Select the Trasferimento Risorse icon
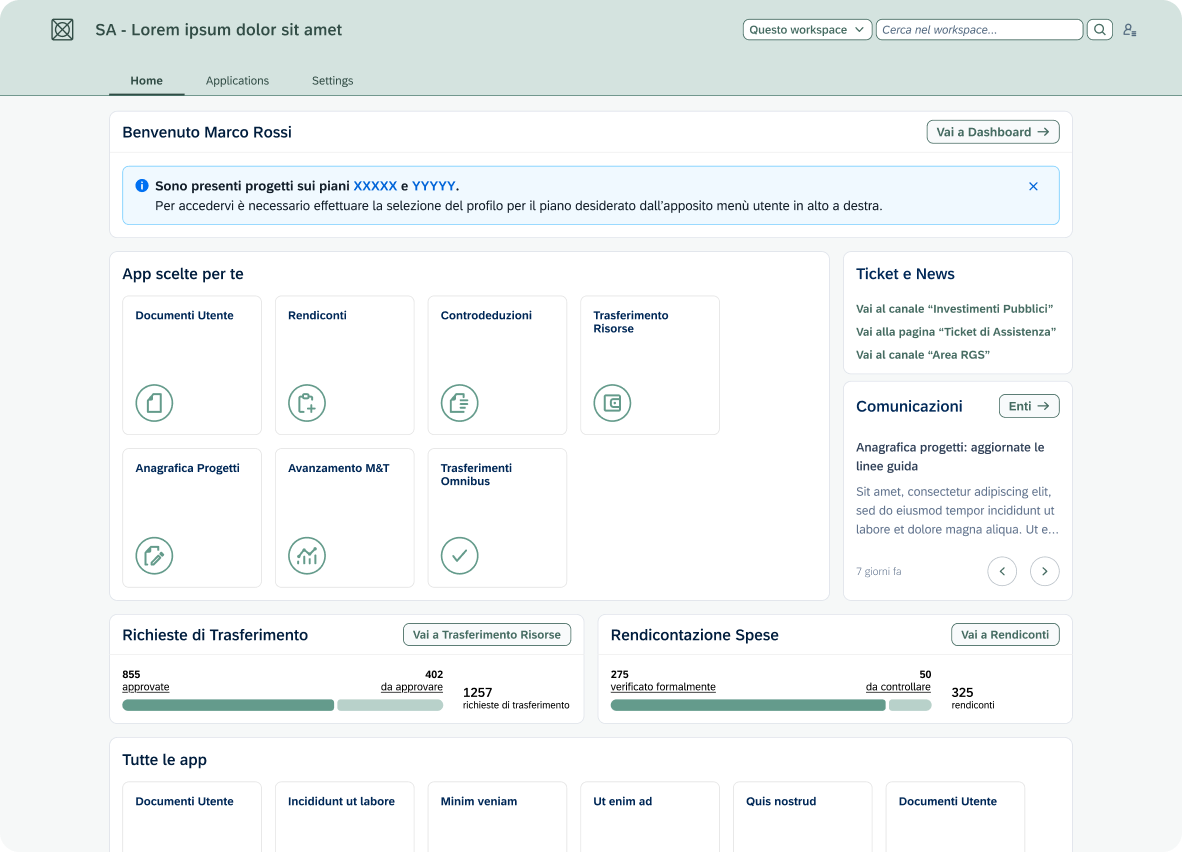The width and height of the screenshot is (1182, 853). tap(612, 403)
